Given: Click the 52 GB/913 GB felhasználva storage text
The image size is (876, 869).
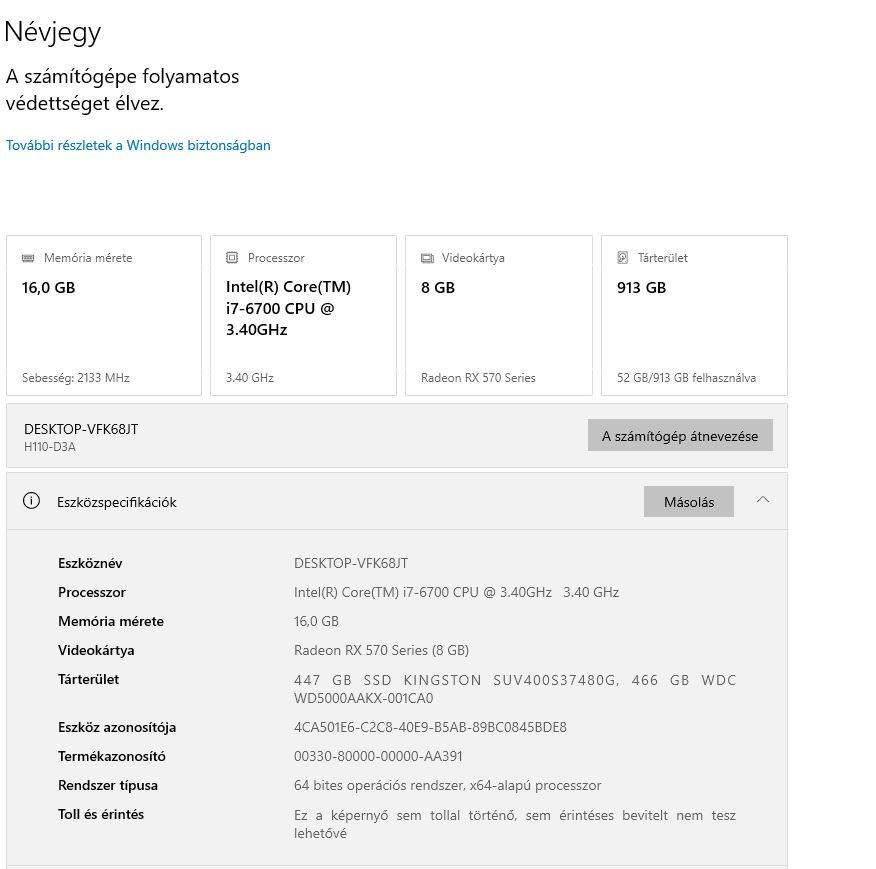Looking at the screenshot, I should click(686, 378).
